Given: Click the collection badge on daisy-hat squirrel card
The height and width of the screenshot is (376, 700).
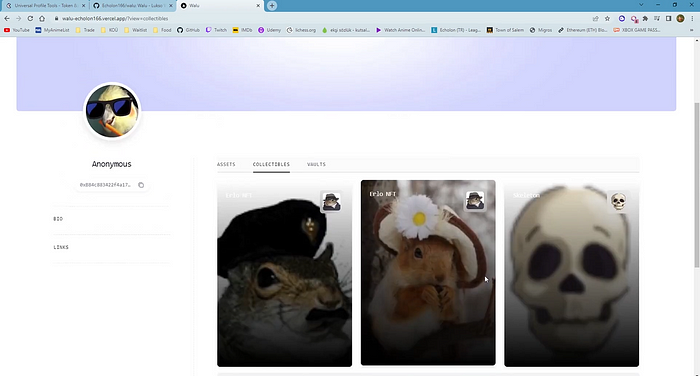Looking at the screenshot, I should click(x=475, y=200).
